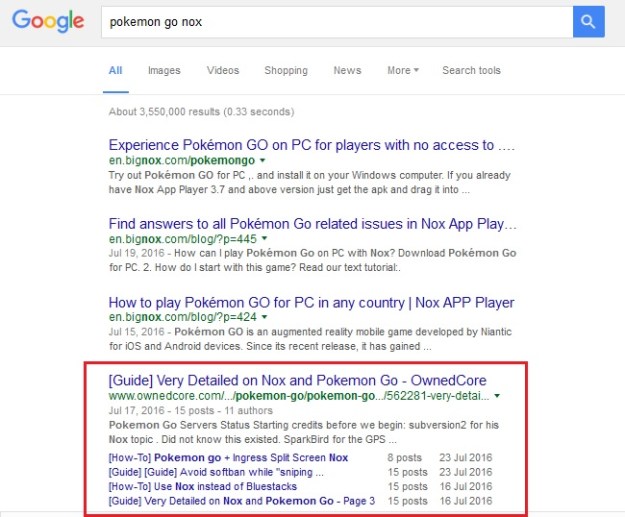625x517 pixels.
Task: Open Search tools options
Action: pos(471,70)
